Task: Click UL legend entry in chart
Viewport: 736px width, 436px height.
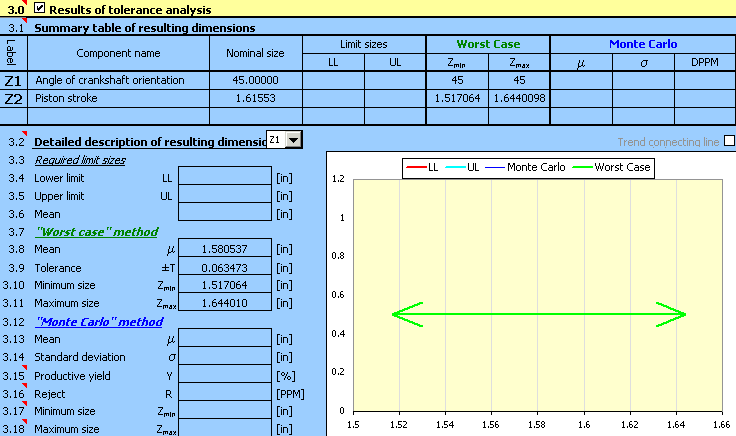Action: (462, 167)
